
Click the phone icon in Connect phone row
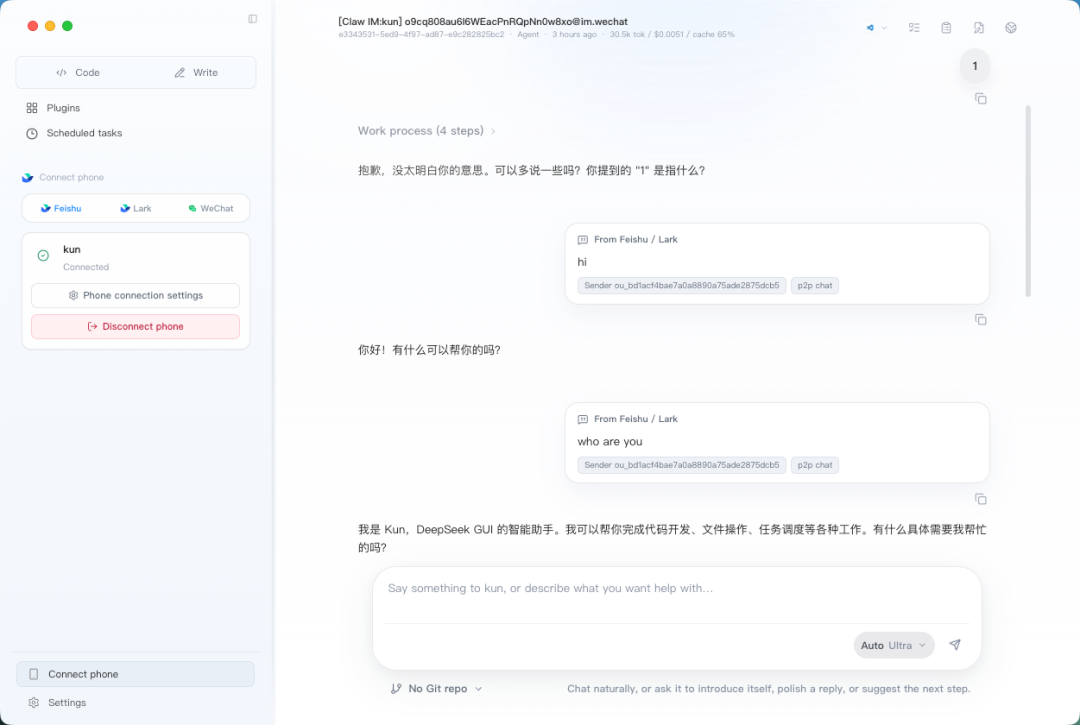[33, 674]
